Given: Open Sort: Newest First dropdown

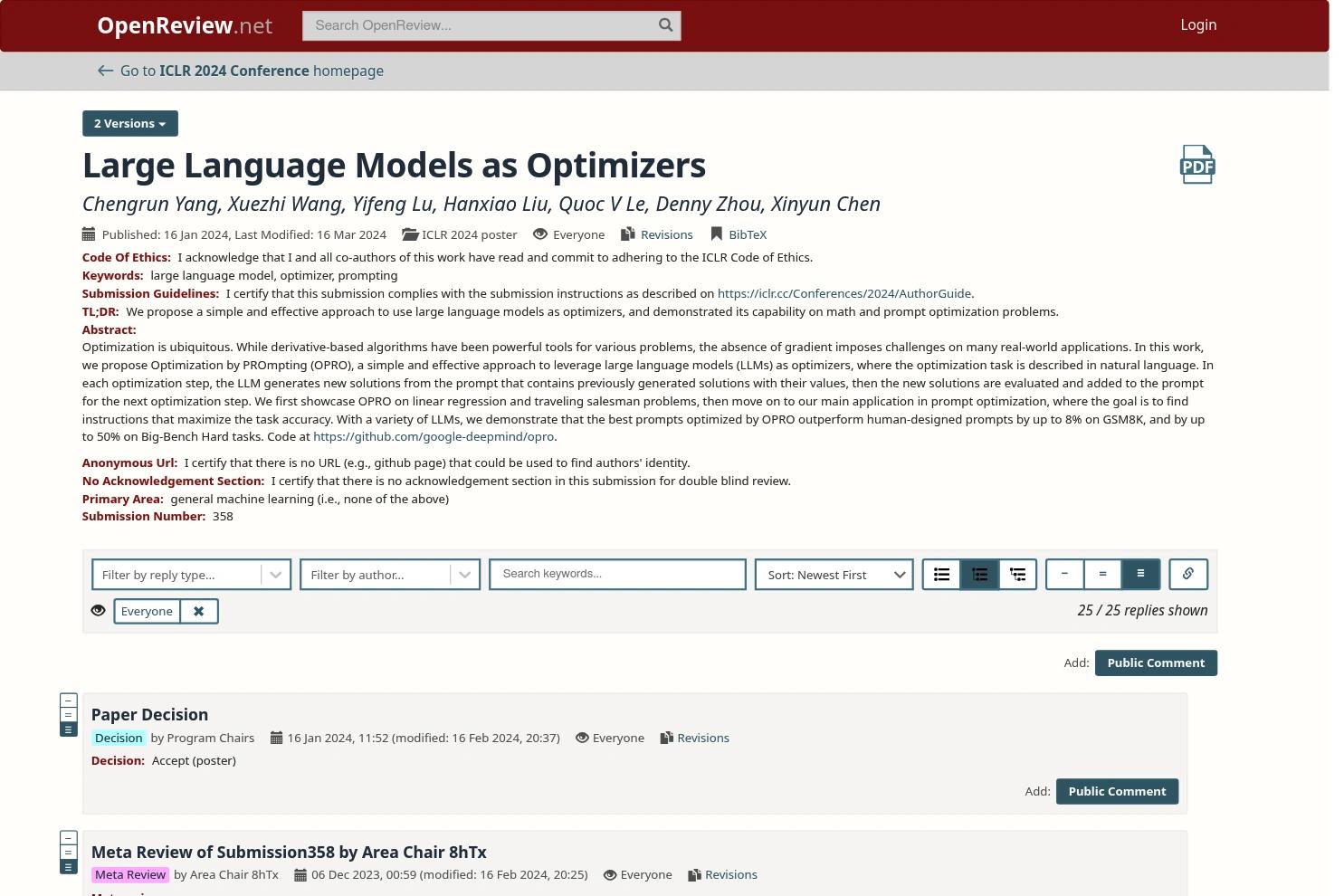Looking at the screenshot, I should [x=834, y=575].
